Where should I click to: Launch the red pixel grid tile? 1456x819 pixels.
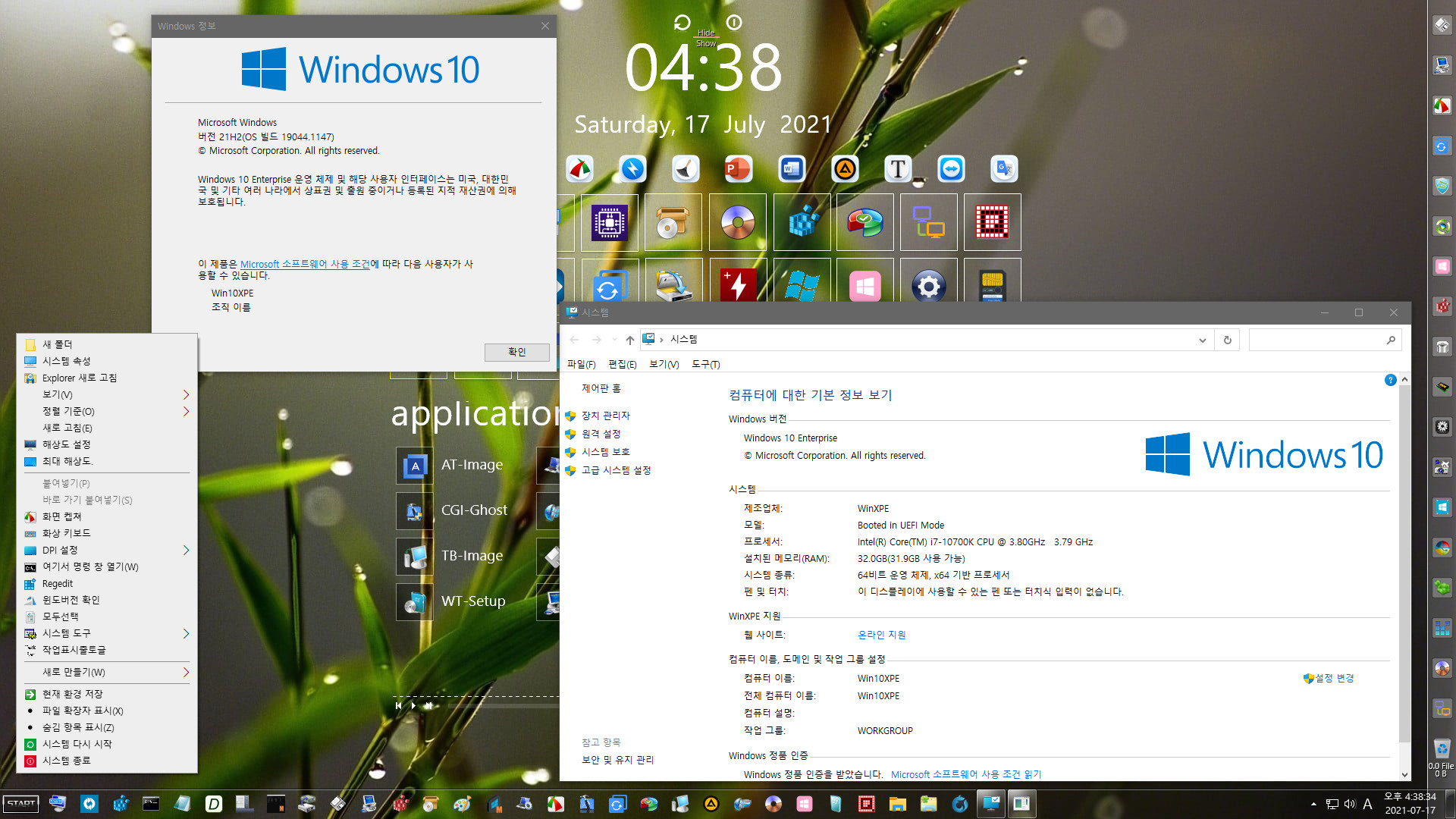pos(993,222)
